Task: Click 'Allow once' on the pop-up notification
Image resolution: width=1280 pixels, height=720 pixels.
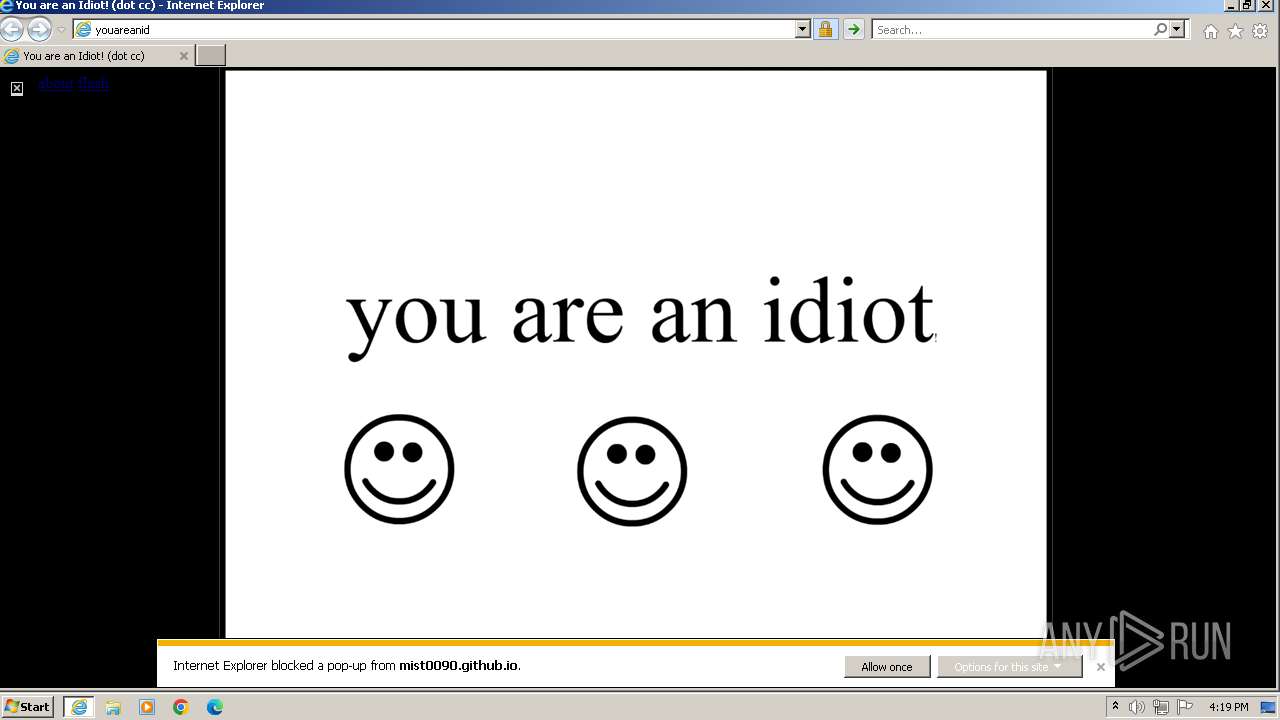Action: tap(887, 667)
